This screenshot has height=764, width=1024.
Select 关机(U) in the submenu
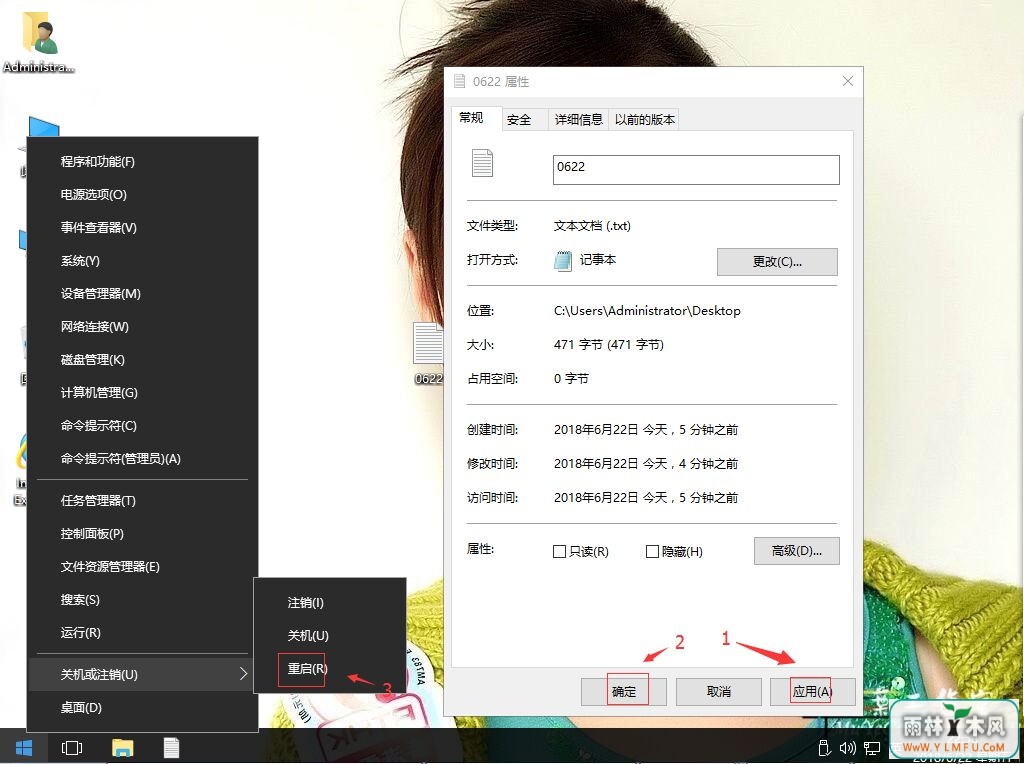(330, 635)
